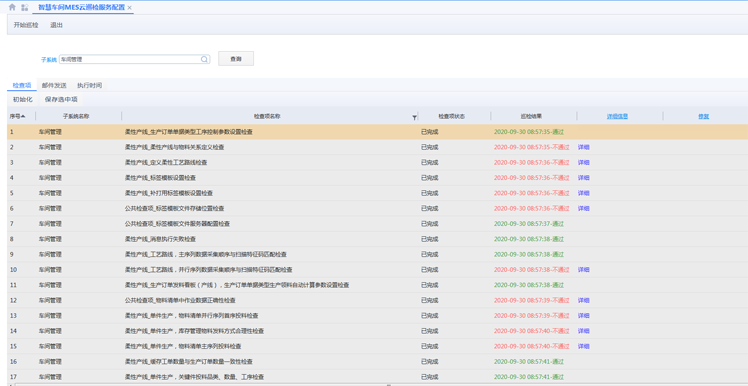This screenshot has width=748, height=386.
Task: Open the window list icon beside home
Action: click(24, 7)
